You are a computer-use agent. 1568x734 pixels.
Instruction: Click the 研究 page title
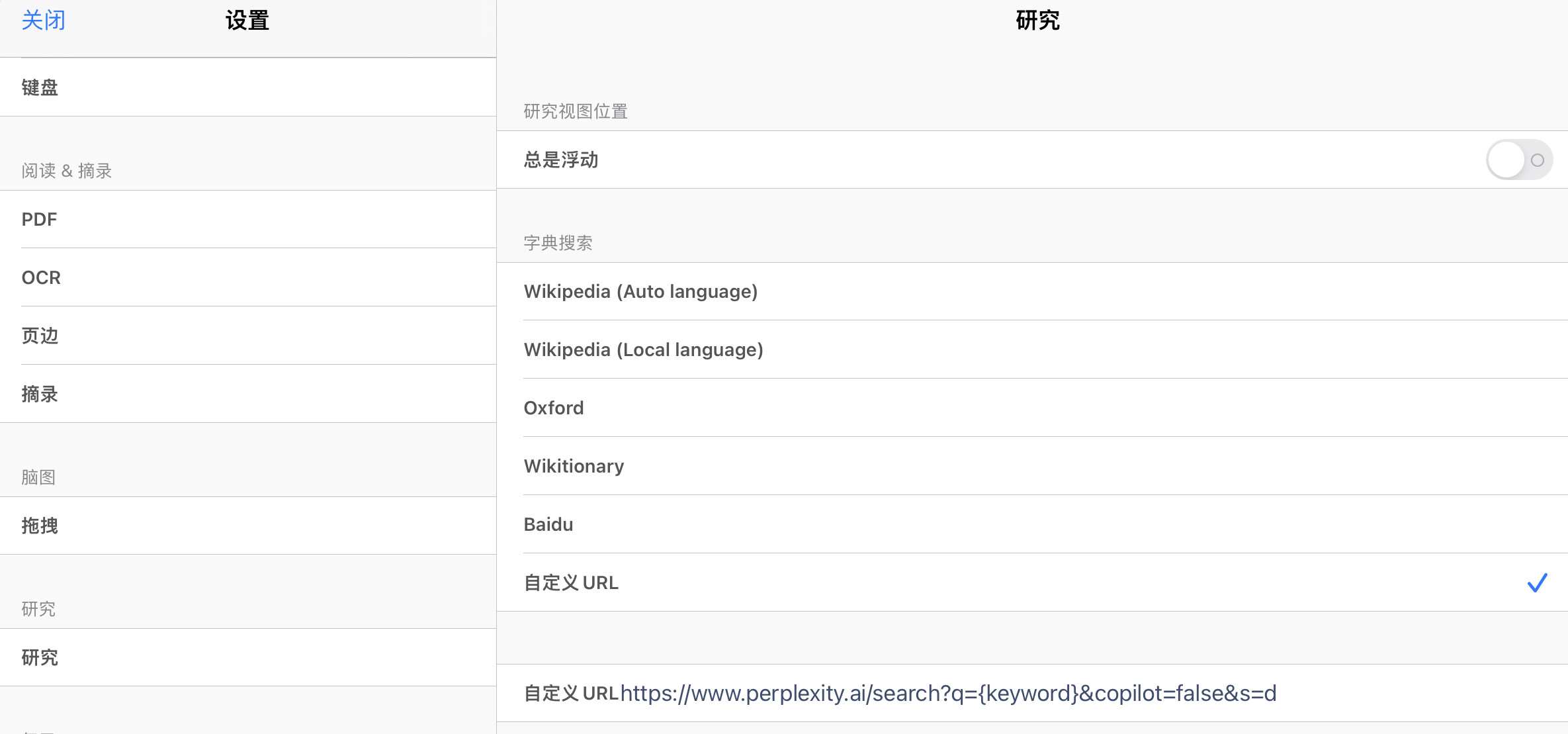pyautogui.click(x=1037, y=21)
